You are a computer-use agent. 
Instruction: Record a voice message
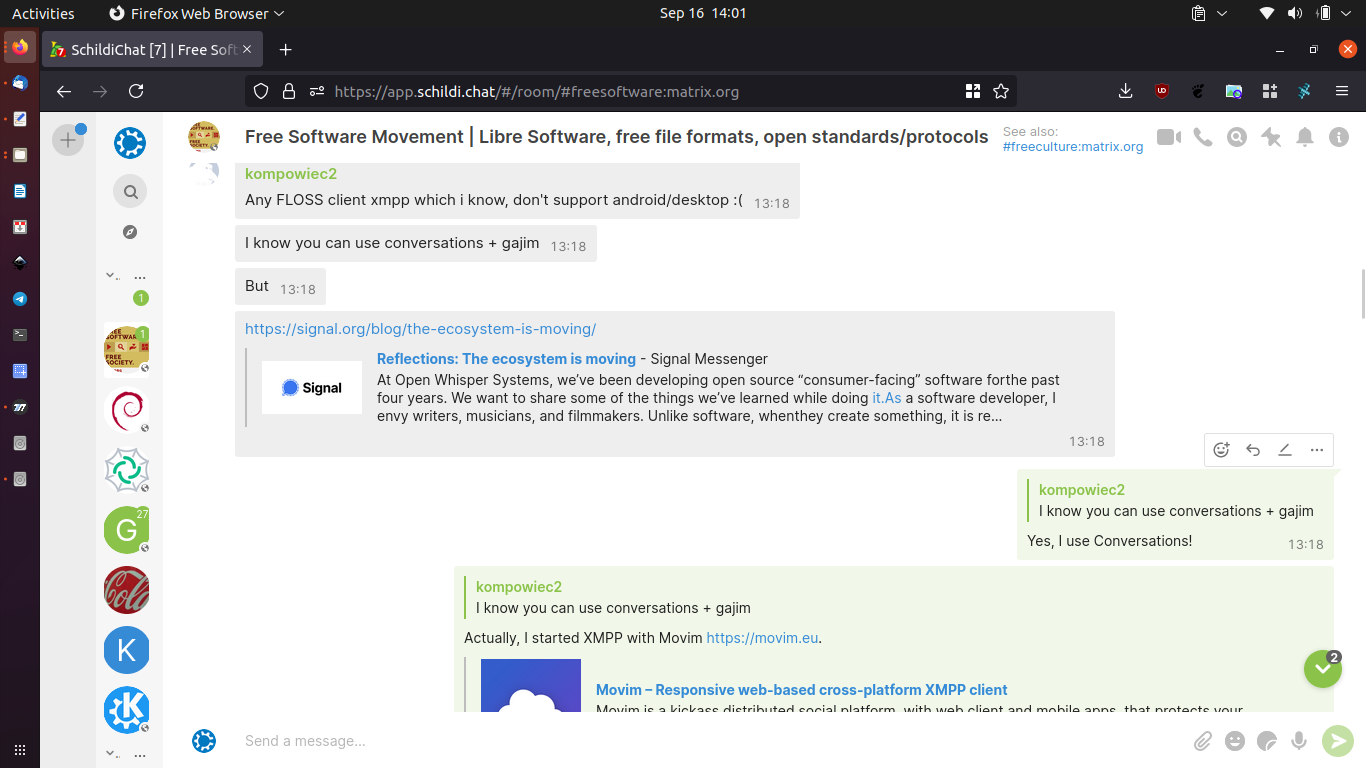(x=1299, y=741)
